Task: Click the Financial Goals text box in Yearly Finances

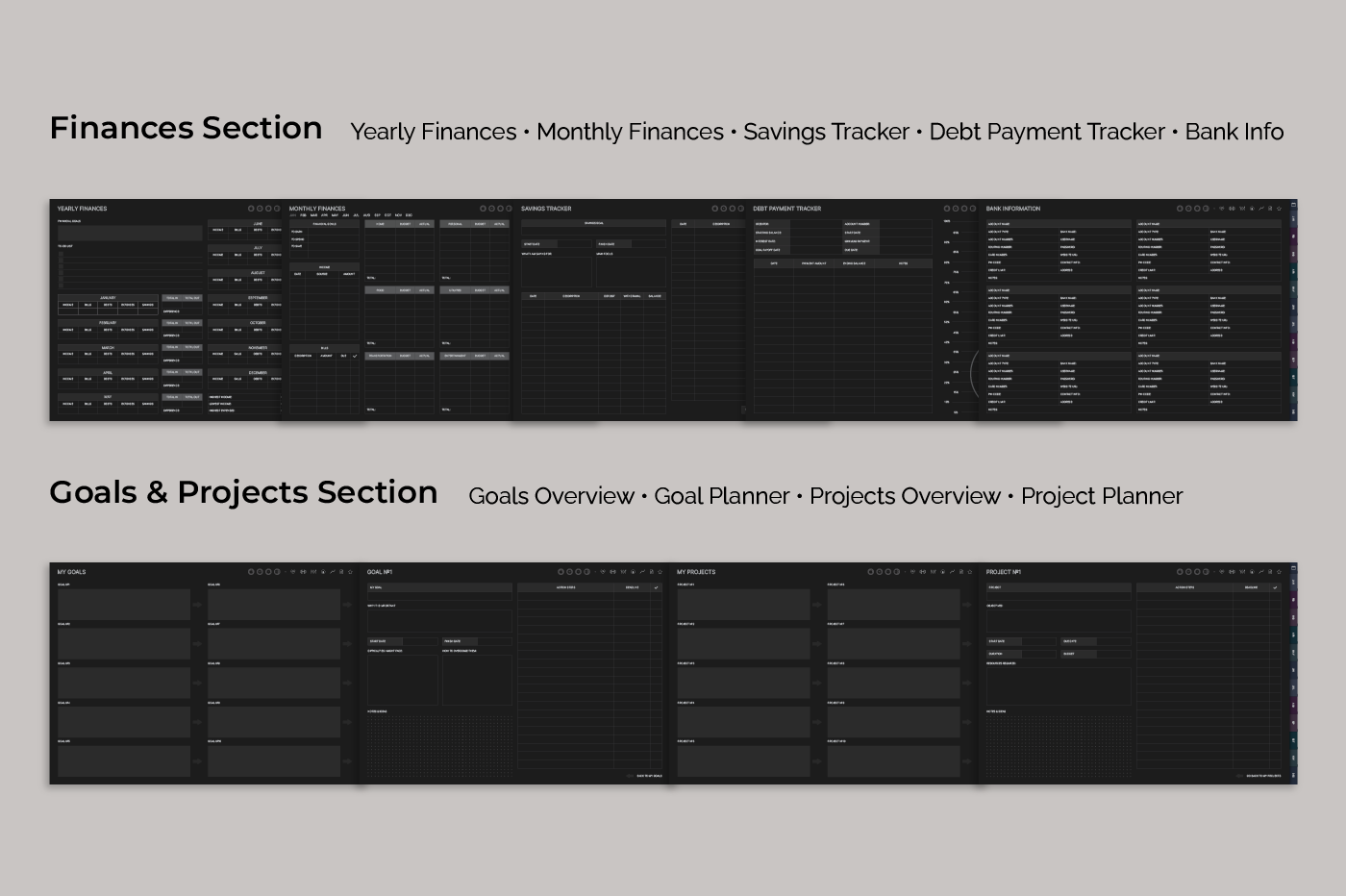Action: (130, 233)
